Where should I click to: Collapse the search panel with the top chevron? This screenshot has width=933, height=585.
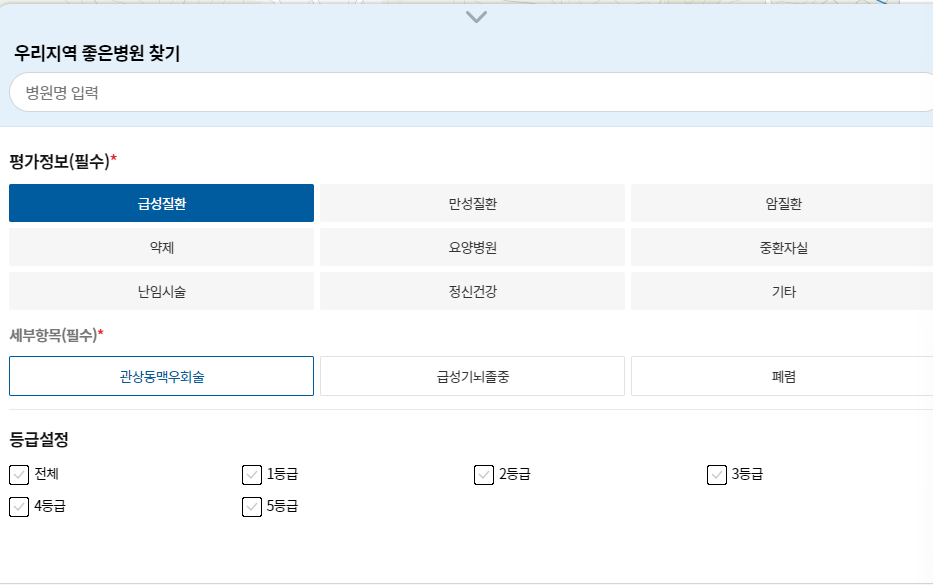coord(476,17)
